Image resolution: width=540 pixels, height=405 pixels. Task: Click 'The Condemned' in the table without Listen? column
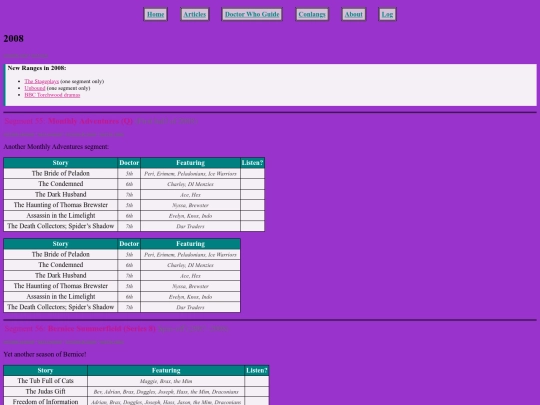pos(61,265)
